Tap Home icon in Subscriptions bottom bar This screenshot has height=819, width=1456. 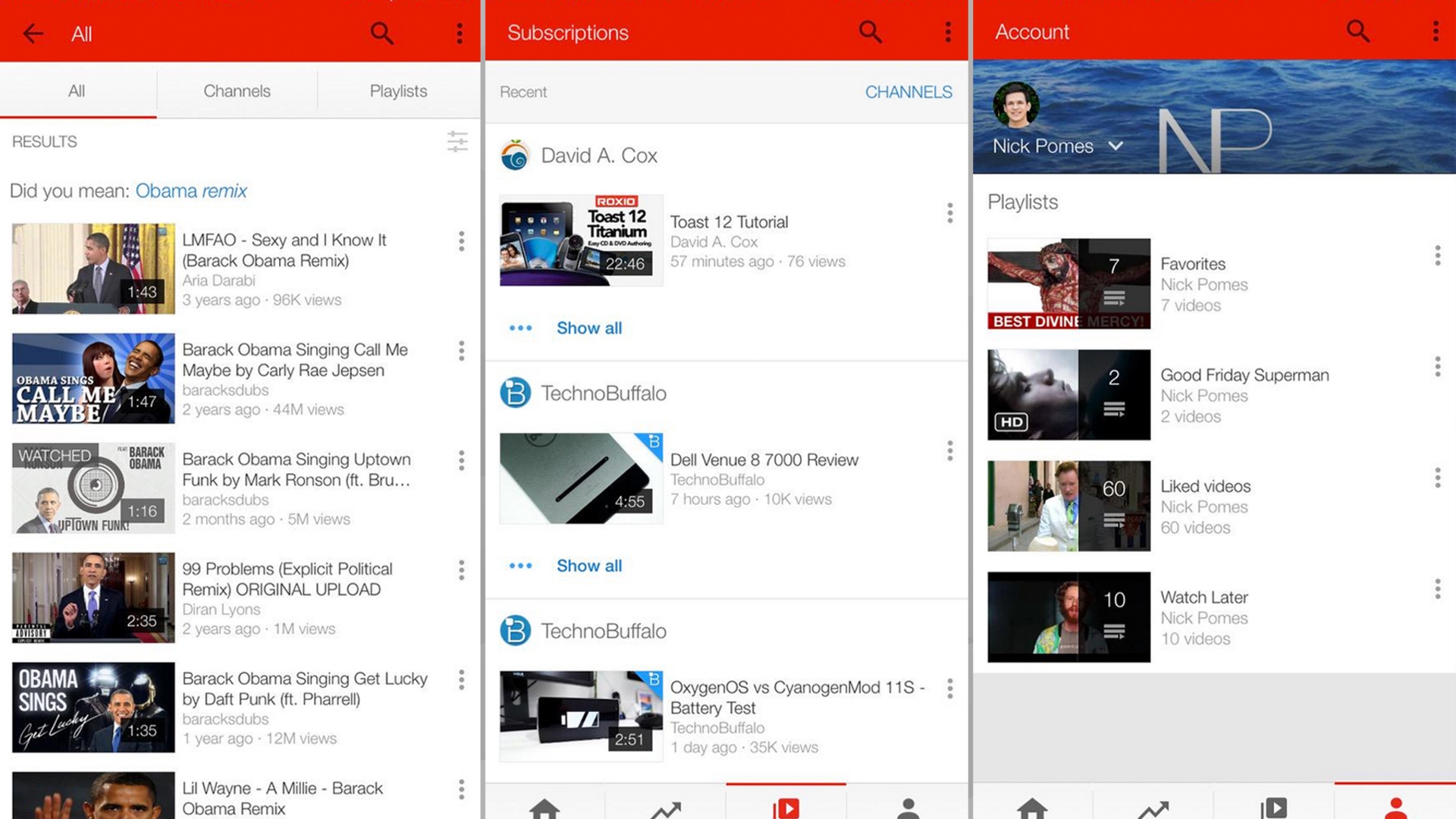pos(544,808)
